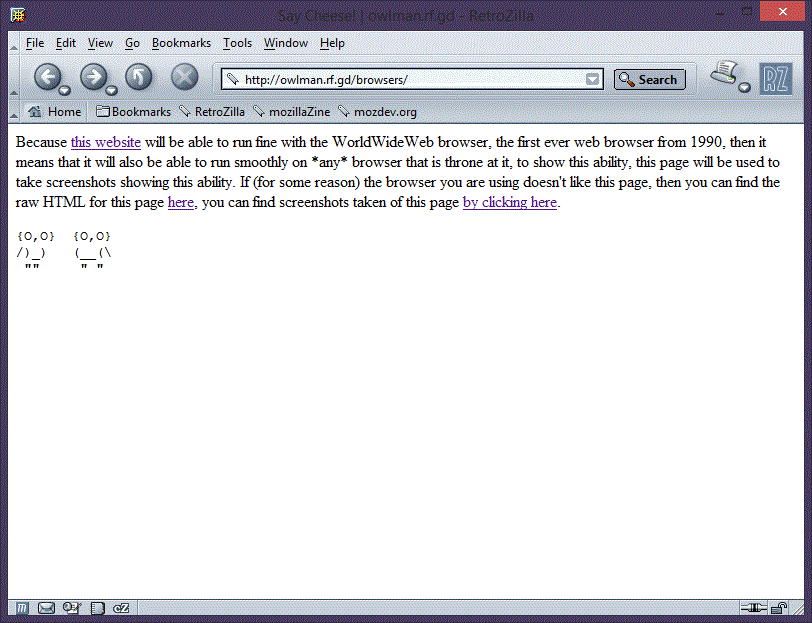
Task: Click the padlock security icon
Action: pyautogui.click(x=777, y=608)
